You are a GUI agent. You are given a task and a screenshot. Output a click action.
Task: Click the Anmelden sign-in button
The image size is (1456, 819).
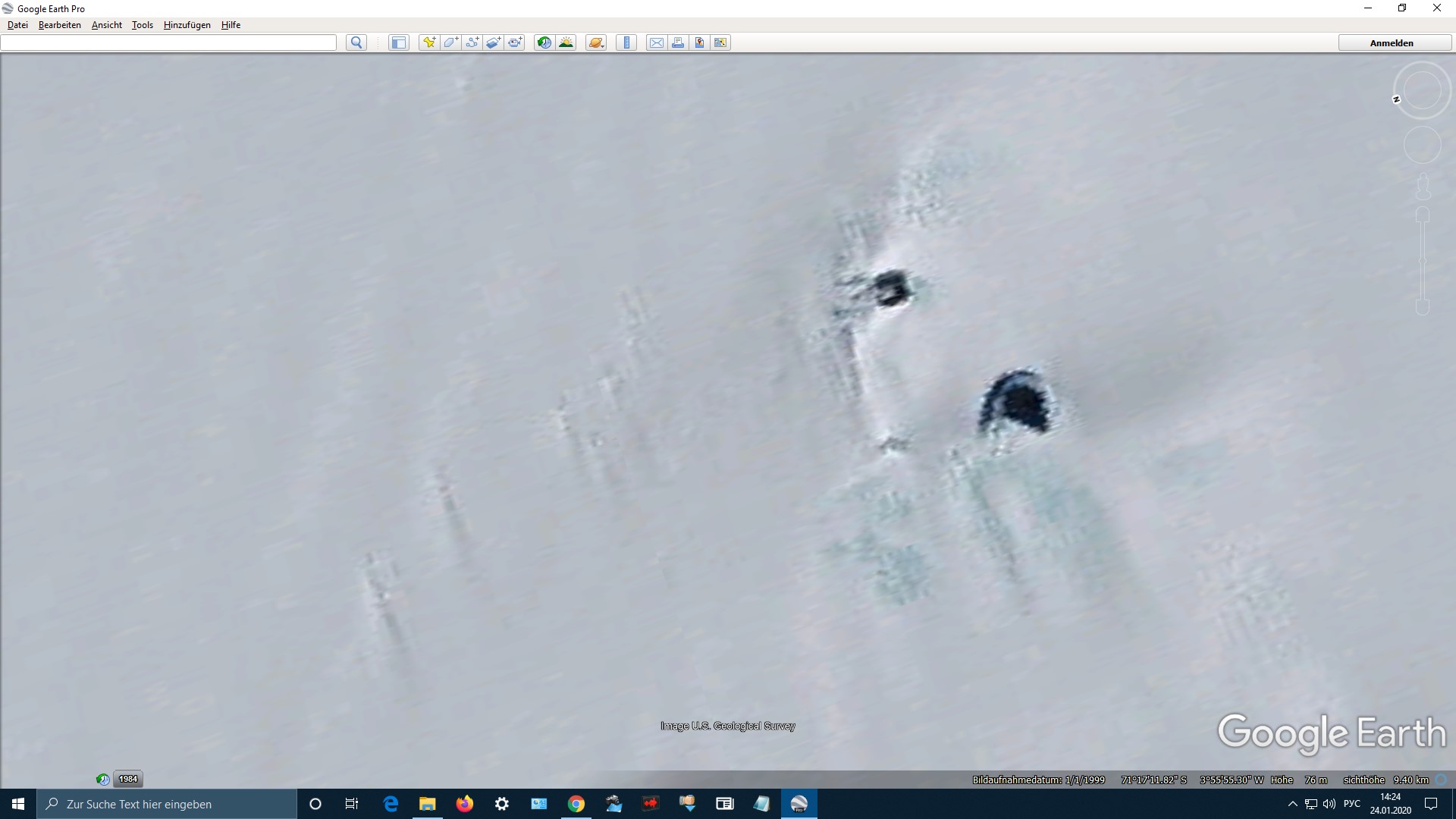[1391, 43]
